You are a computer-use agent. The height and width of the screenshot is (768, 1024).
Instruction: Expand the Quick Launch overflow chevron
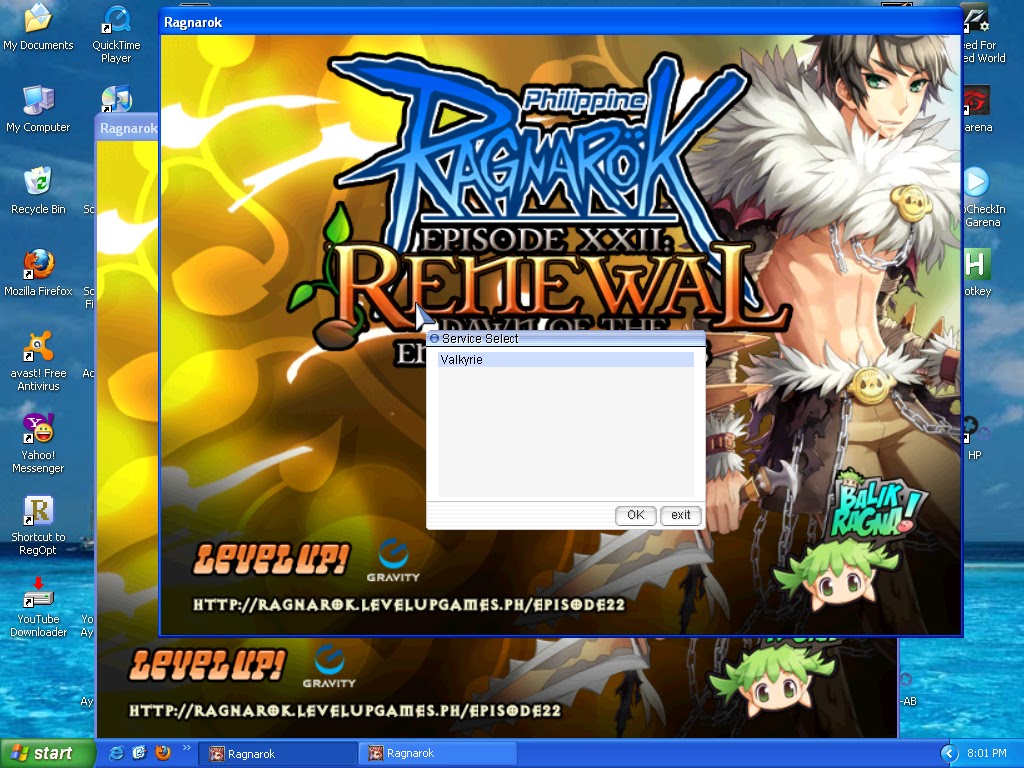click(x=186, y=748)
